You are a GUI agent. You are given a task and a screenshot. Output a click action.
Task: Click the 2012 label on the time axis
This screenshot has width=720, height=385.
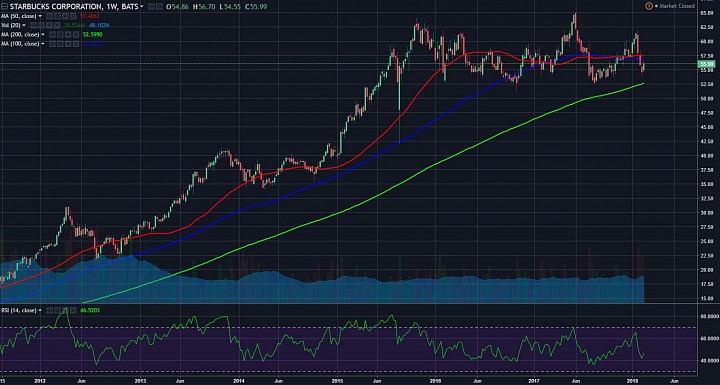40,381
